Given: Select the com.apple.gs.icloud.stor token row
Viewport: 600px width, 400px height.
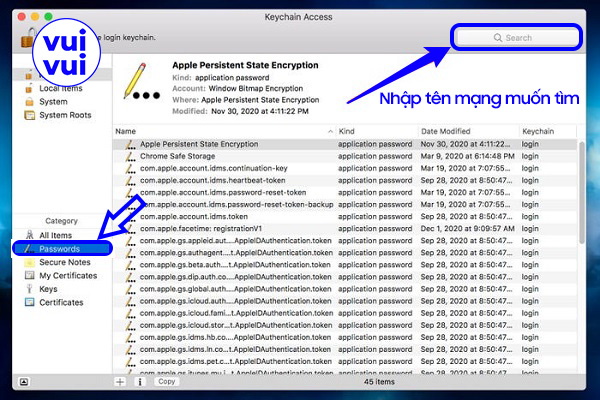Looking at the screenshot, I should pyautogui.click(x=345, y=325).
